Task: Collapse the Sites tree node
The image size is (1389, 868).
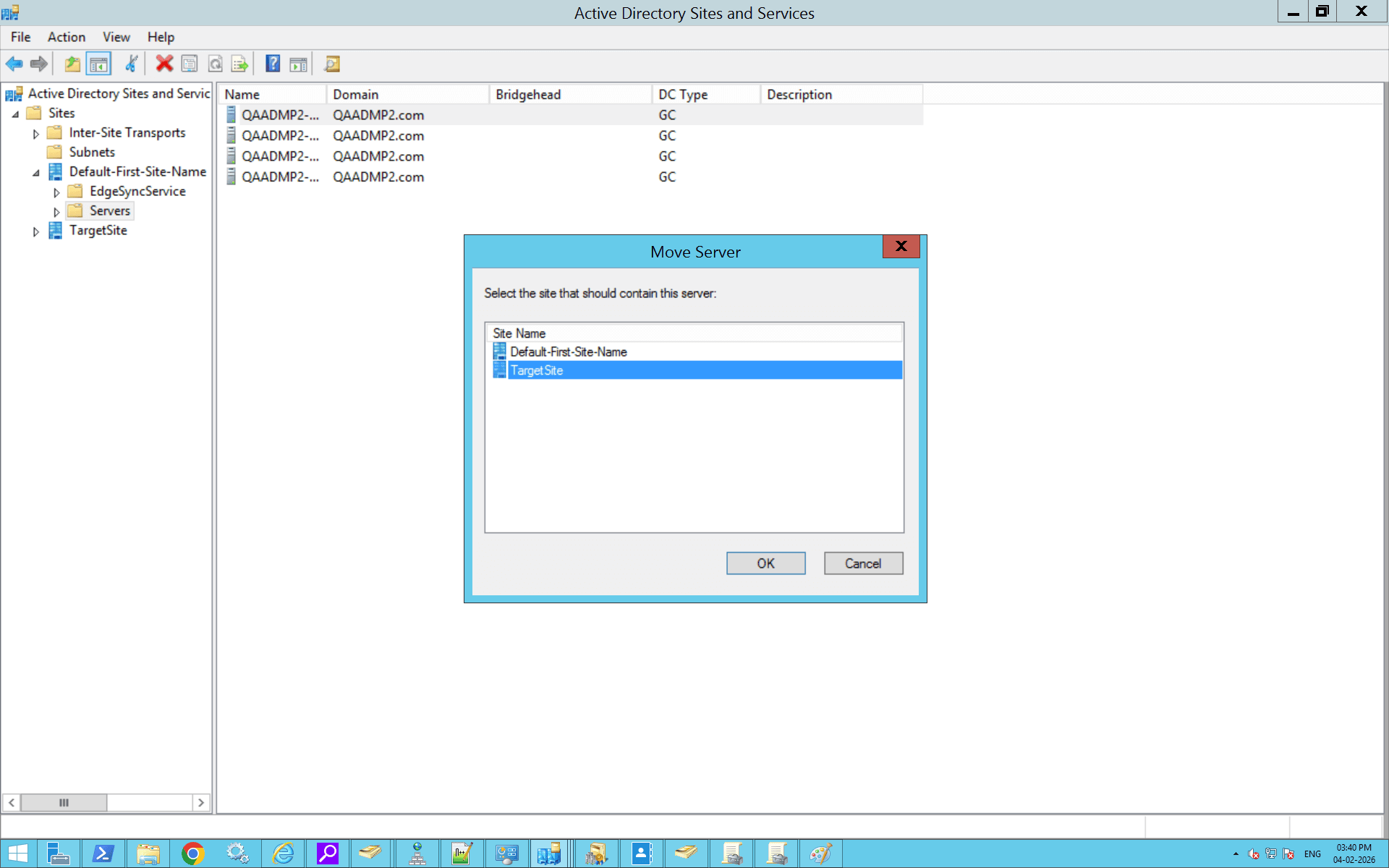Action: pos(16,114)
